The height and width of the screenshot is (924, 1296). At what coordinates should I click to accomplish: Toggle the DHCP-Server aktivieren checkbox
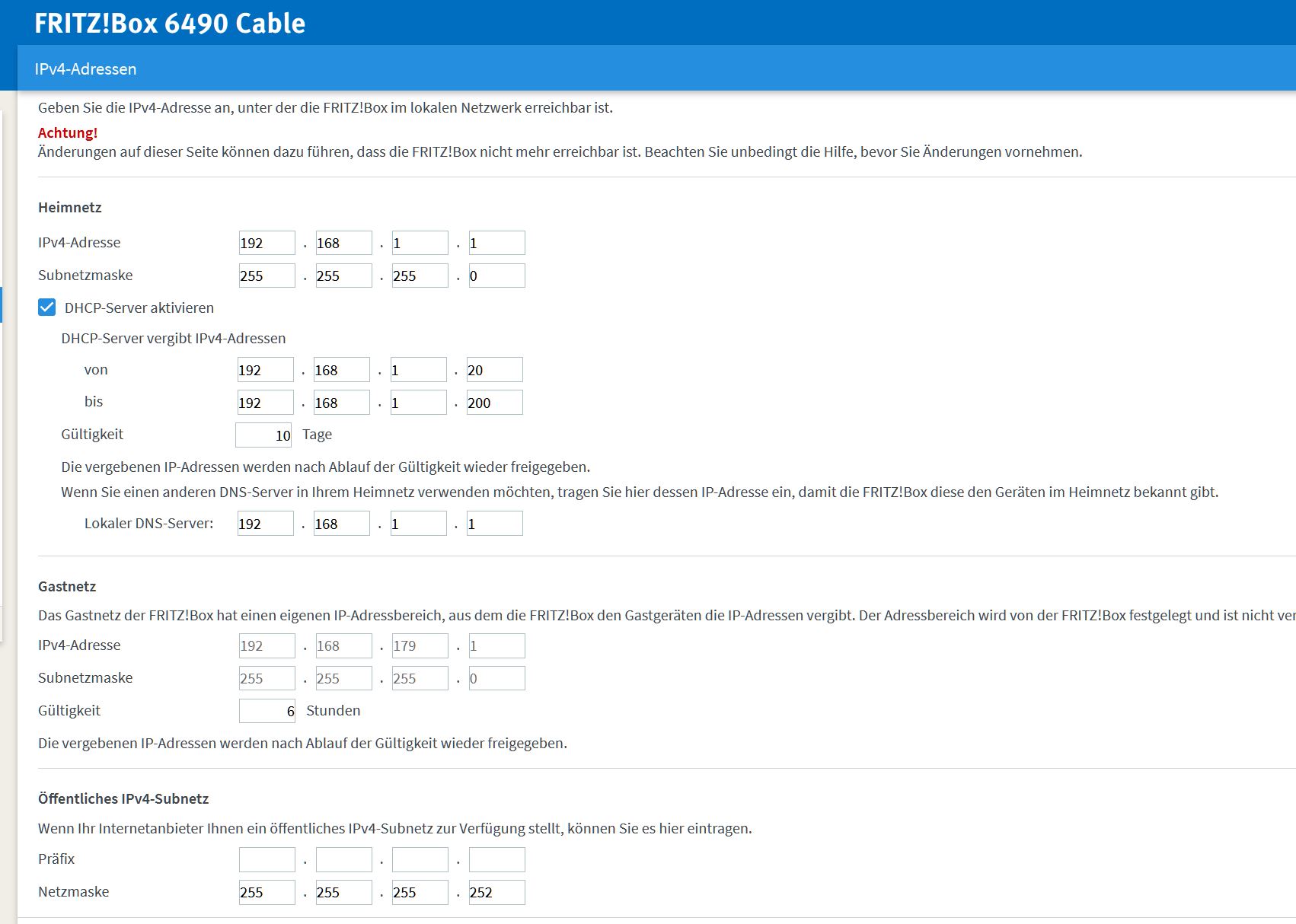[46, 307]
